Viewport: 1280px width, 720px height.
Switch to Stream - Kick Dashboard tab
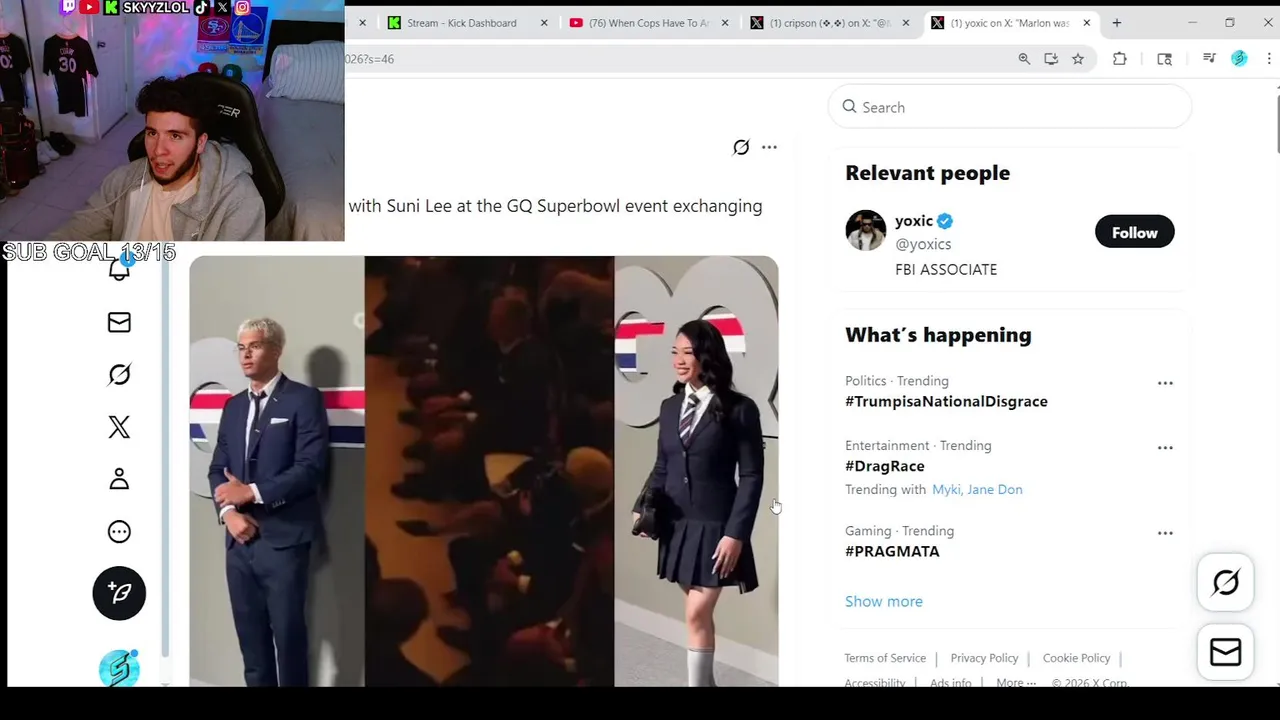462,23
